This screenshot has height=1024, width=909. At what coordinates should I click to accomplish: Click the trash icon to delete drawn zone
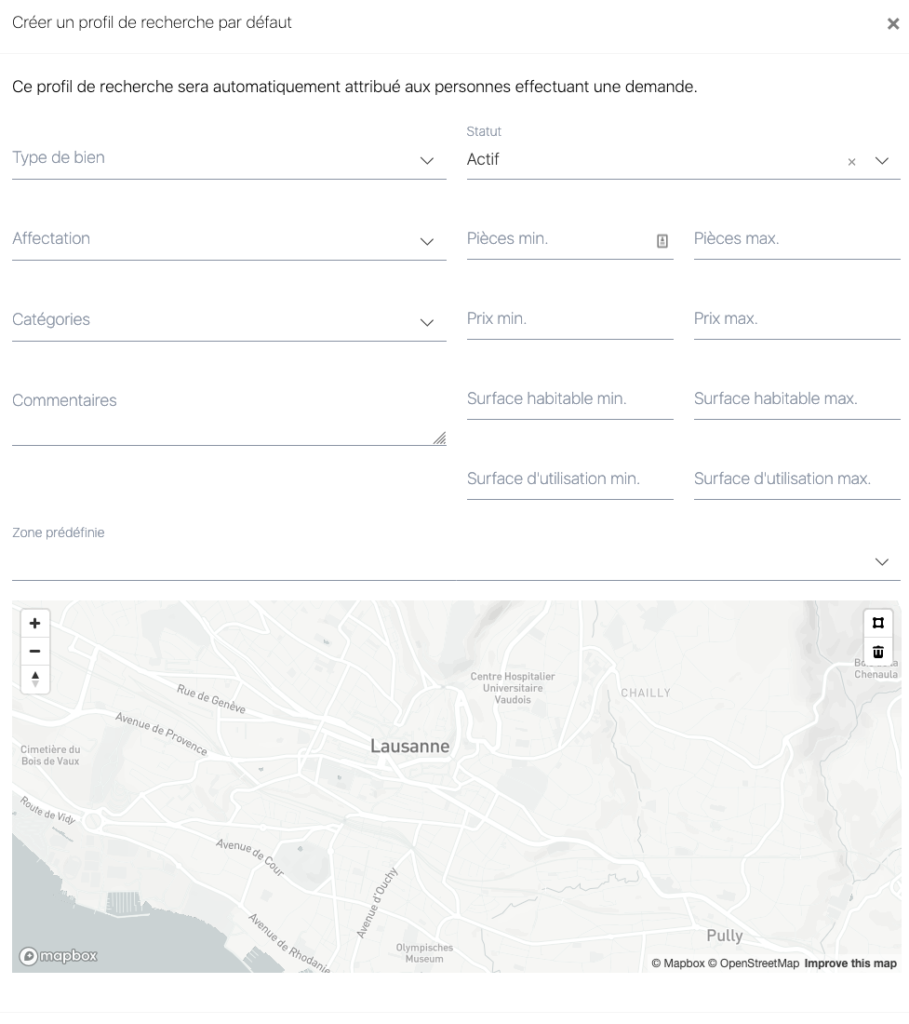880,651
